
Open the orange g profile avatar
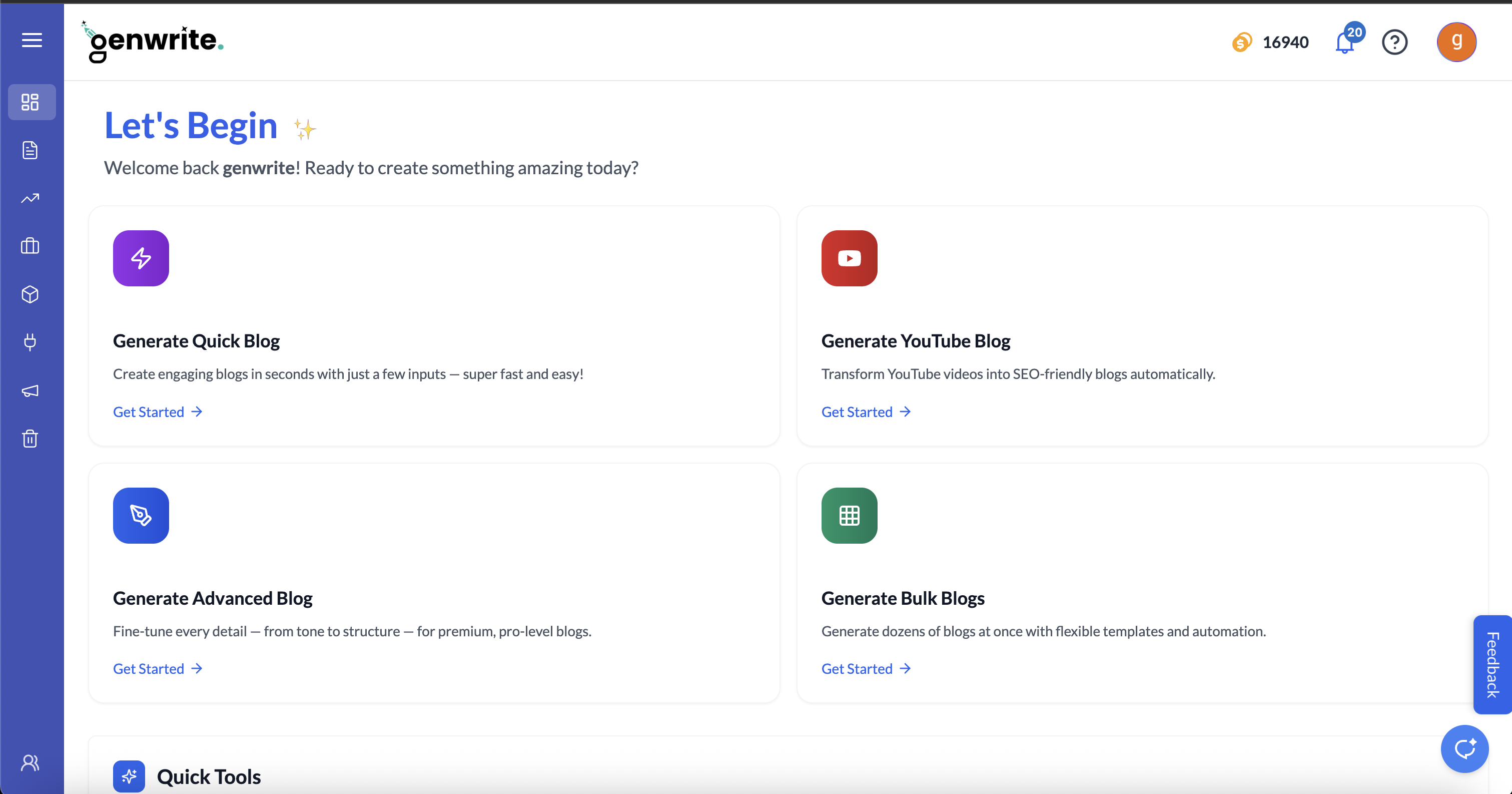[1456, 42]
